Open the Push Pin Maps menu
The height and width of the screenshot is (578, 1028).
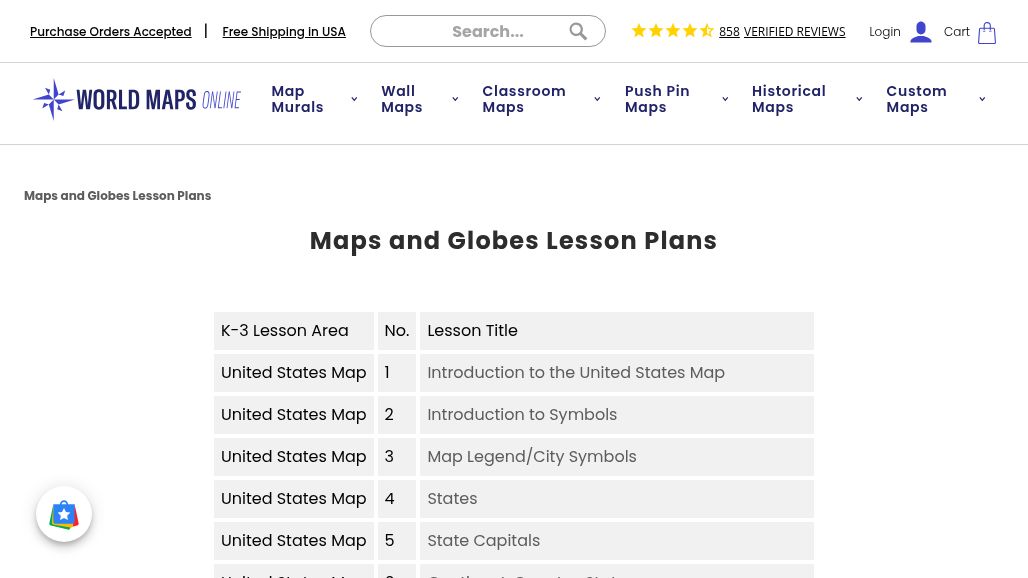tap(657, 99)
